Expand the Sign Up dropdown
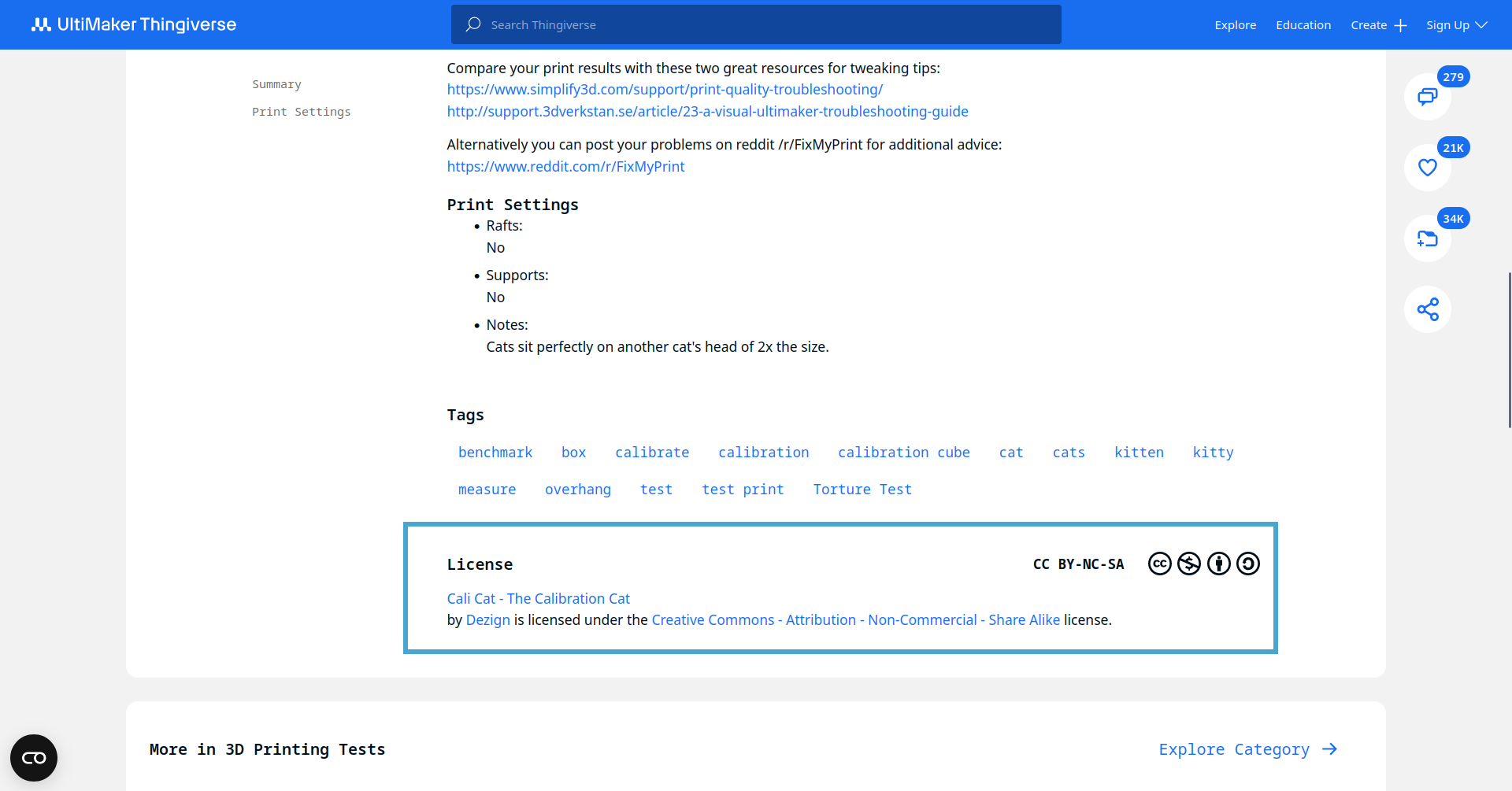Image resolution: width=1512 pixels, height=791 pixels. (1456, 25)
